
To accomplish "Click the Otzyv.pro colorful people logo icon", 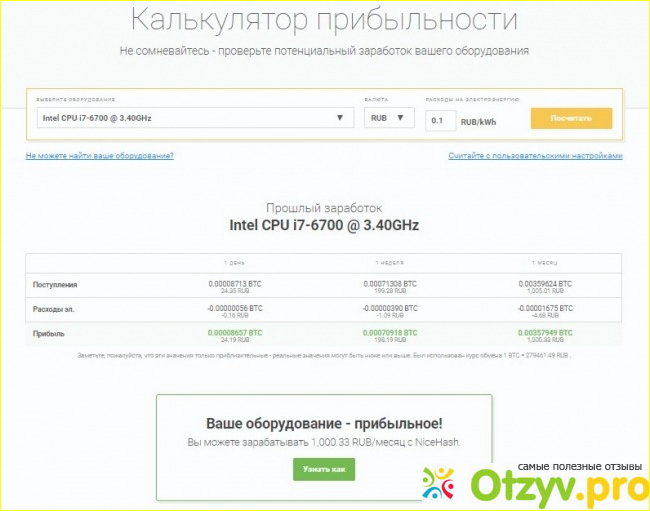I will pos(441,486).
